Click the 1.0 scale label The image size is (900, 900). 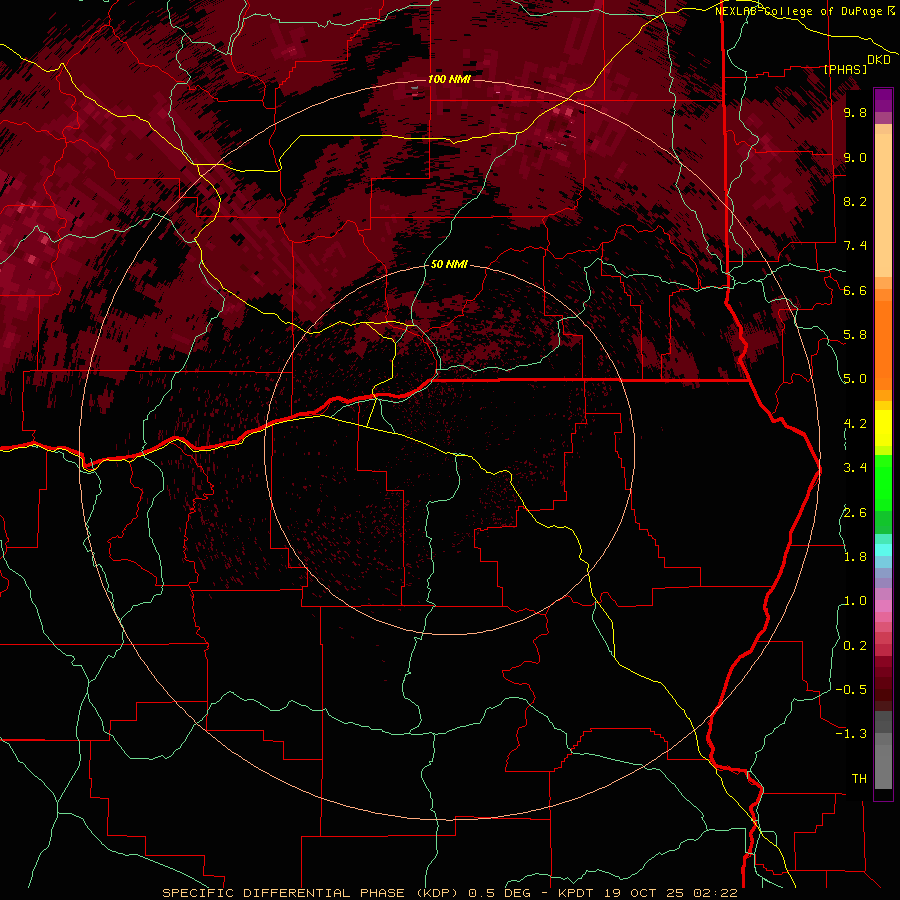coord(855,601)
